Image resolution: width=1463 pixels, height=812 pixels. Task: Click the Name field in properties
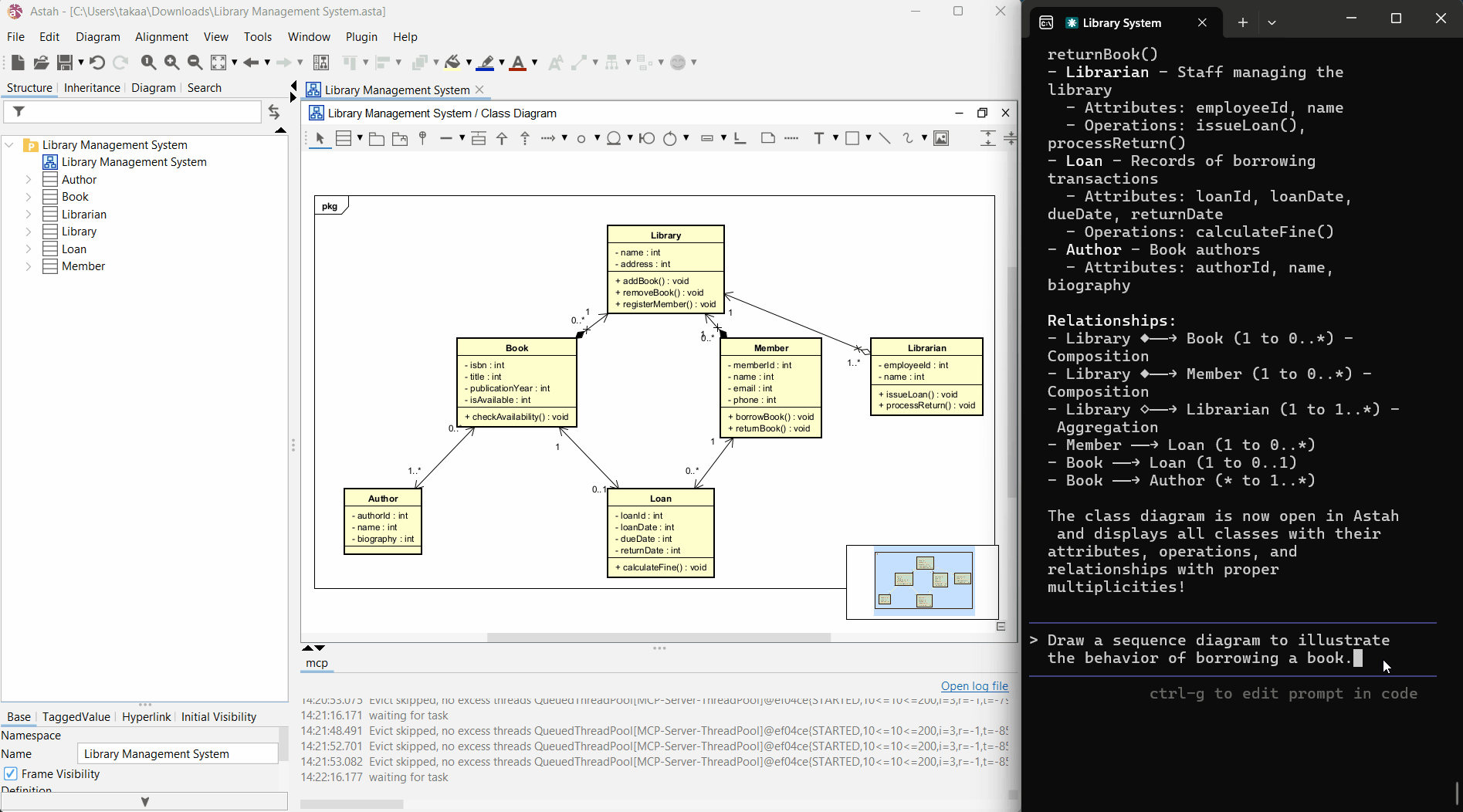178,754
